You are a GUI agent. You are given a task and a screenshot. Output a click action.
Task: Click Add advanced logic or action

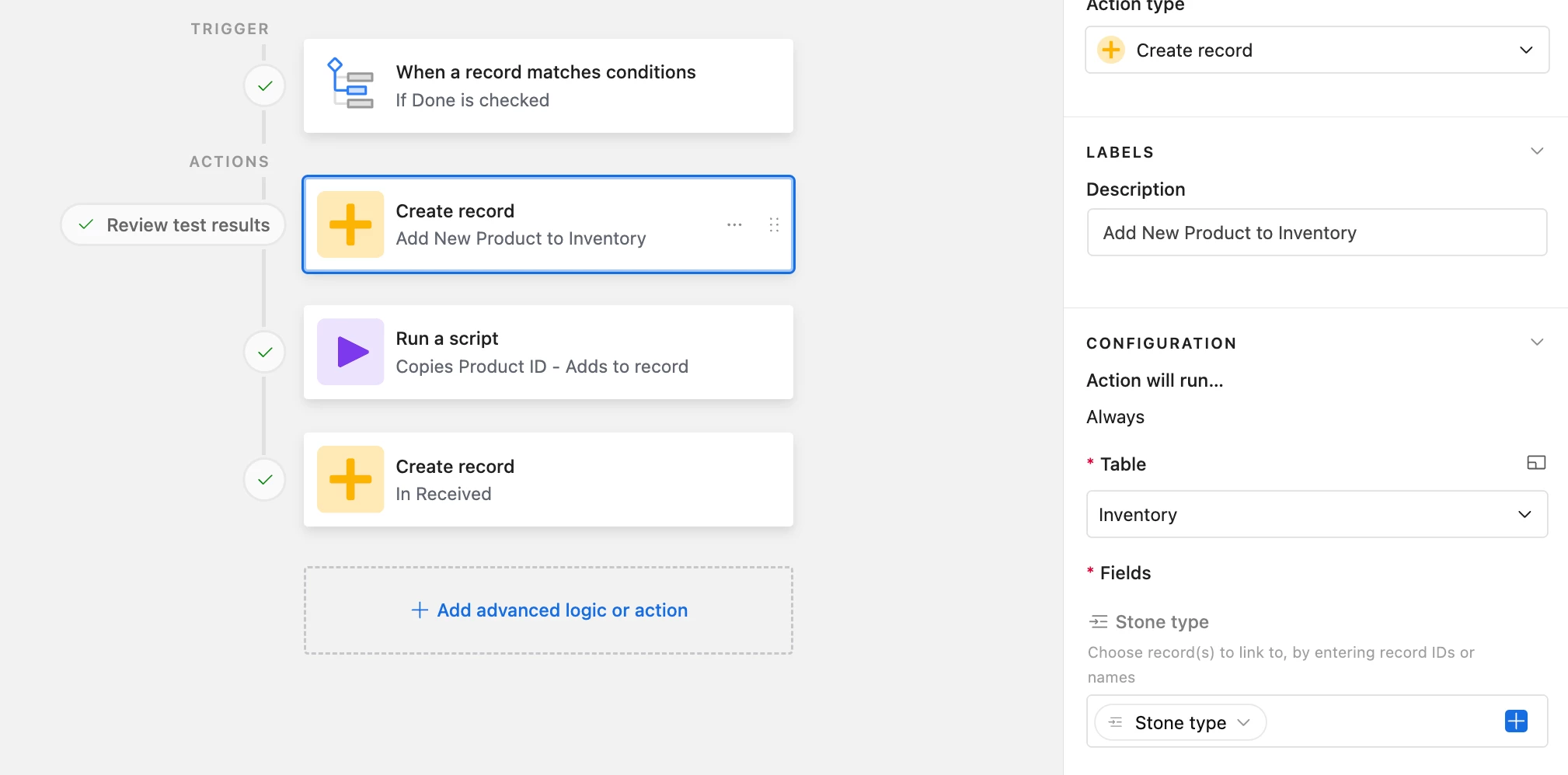point(549,610)
